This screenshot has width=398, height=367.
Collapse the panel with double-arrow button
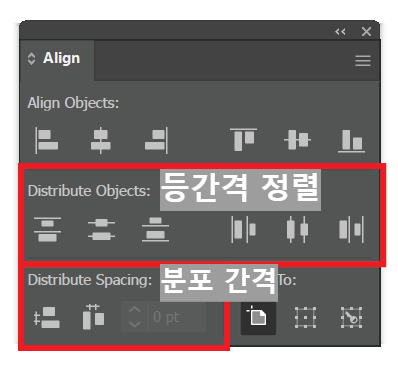[x=340, y=32]
